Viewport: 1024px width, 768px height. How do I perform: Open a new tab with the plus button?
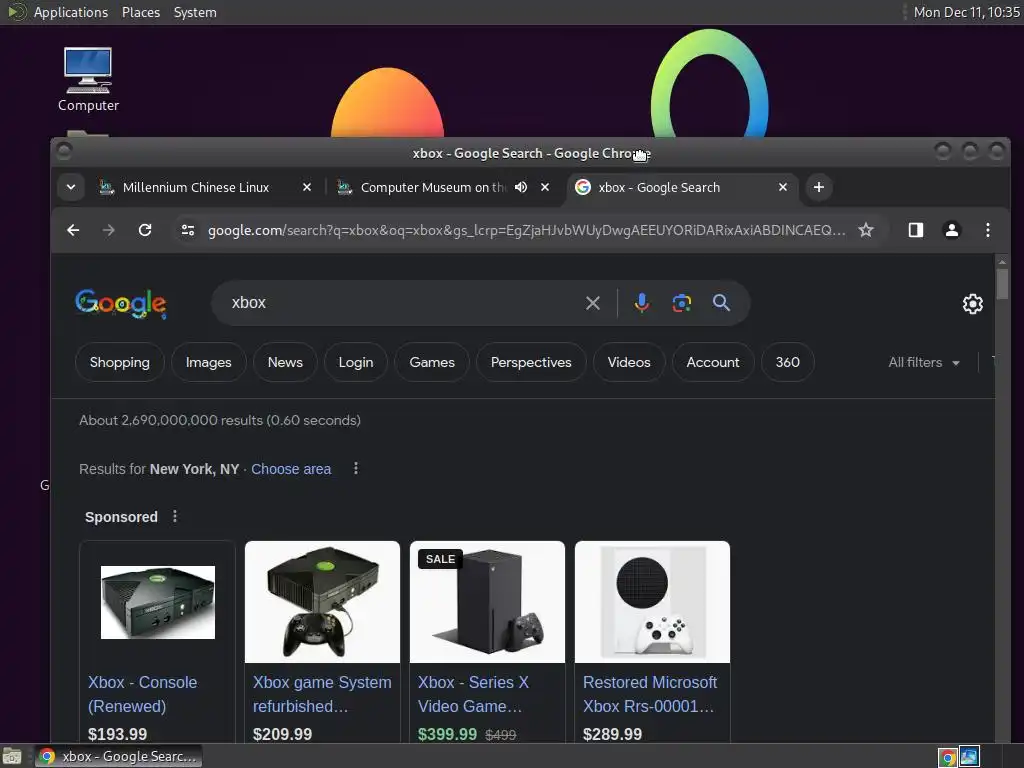(x=818, y=187)
